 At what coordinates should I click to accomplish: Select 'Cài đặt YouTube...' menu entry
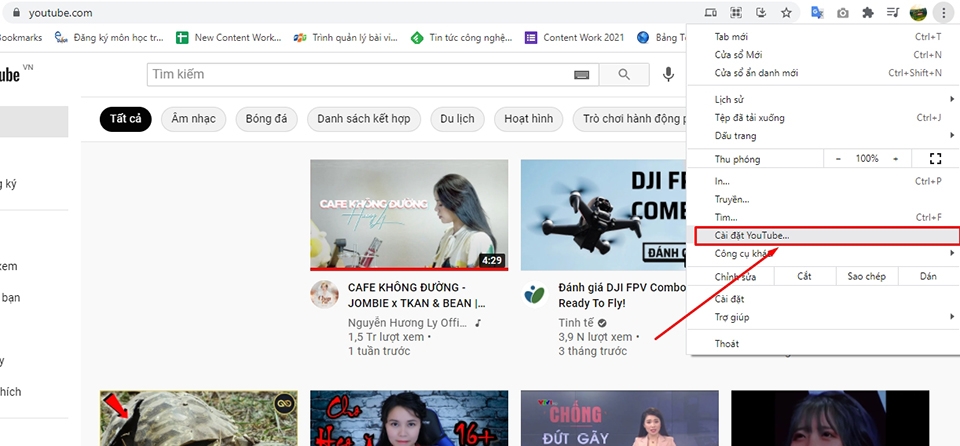pyautogui.click(x=823, y=235)
